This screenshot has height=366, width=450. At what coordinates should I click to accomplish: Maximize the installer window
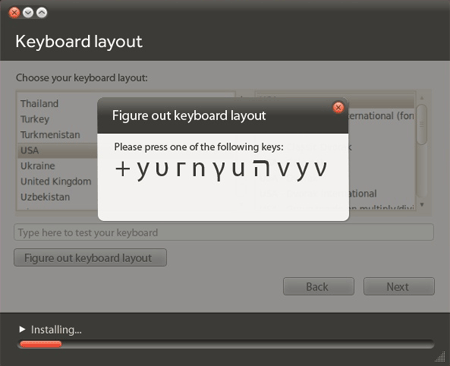[42, 13]
